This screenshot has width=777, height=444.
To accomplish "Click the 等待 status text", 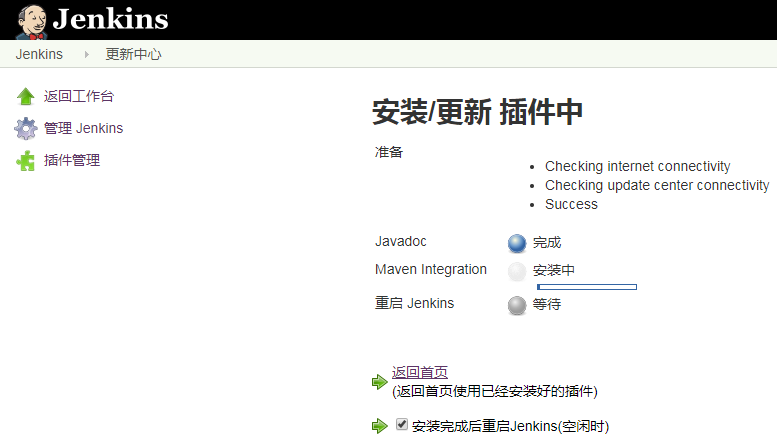I will (x=547, y=304).
